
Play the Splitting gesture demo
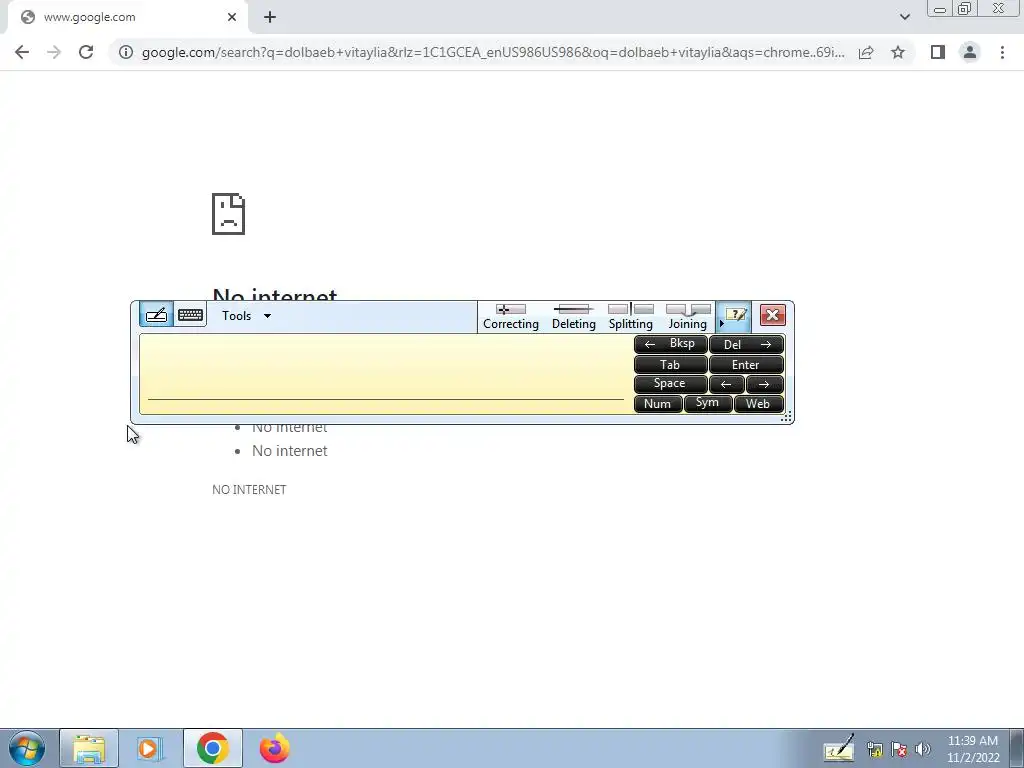tap(630, 317)
